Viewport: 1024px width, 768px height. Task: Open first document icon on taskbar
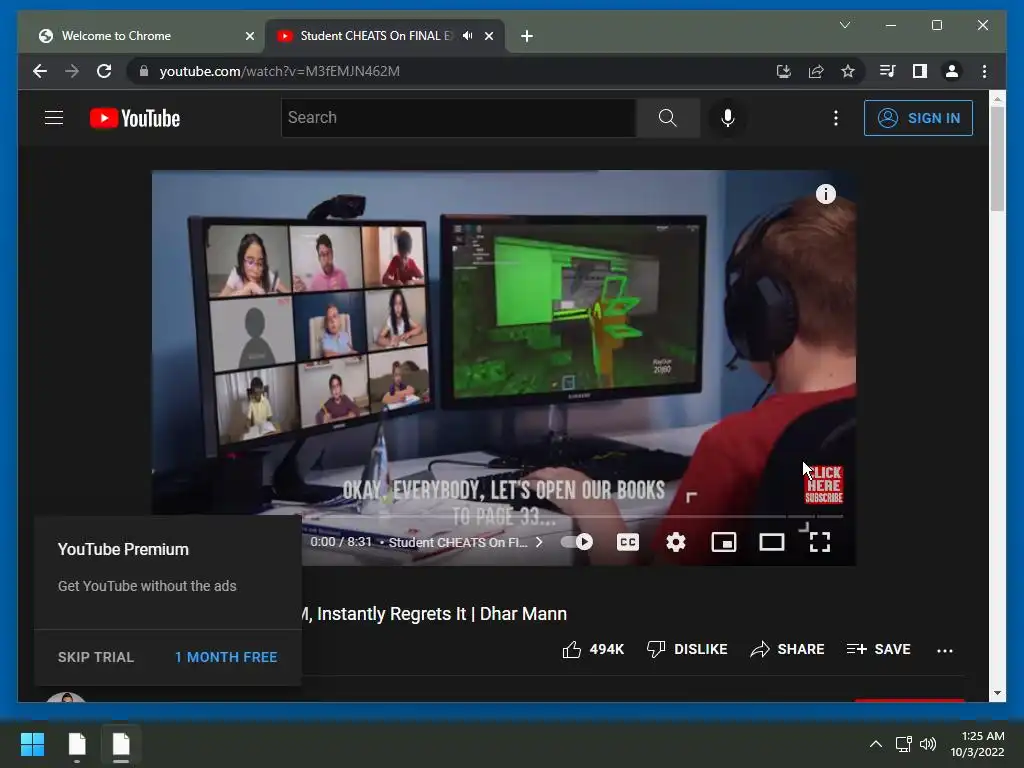pos(77,744)
